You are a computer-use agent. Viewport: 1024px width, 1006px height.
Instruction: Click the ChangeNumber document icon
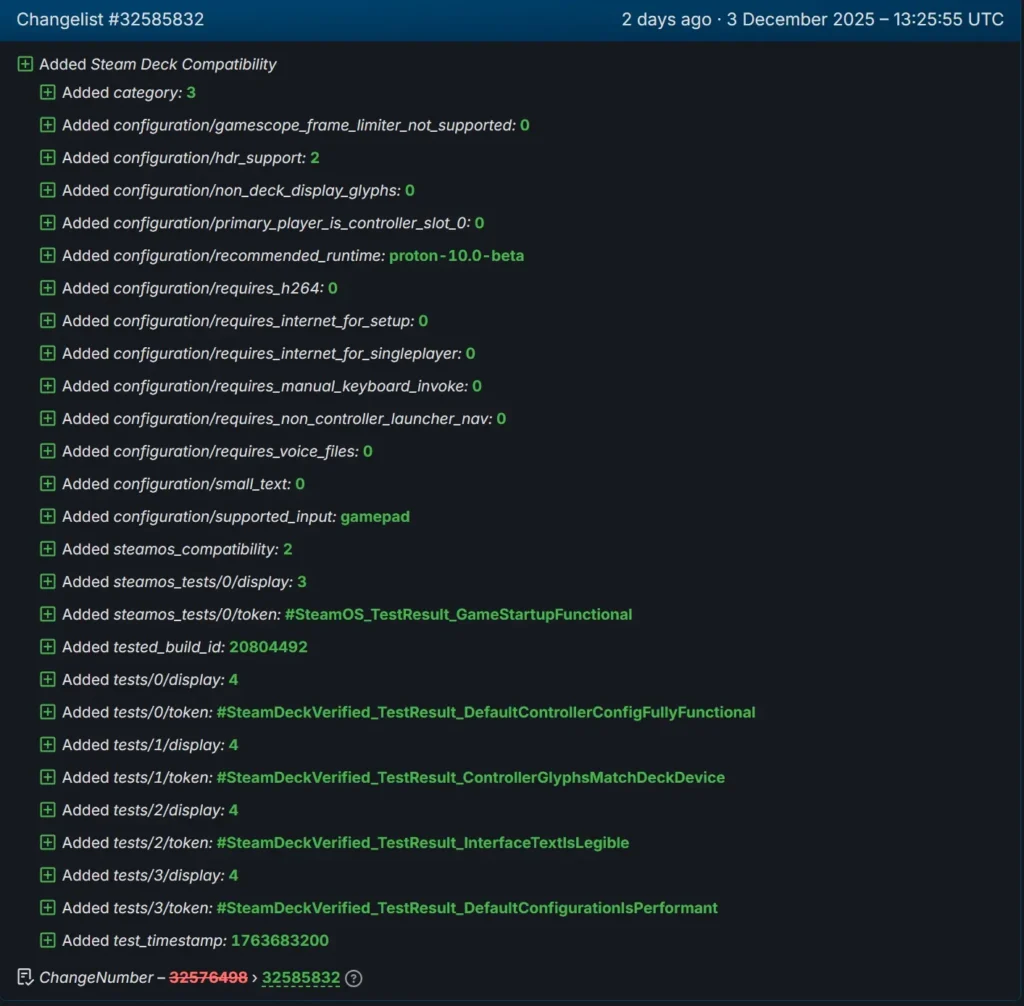pos(25,977)
